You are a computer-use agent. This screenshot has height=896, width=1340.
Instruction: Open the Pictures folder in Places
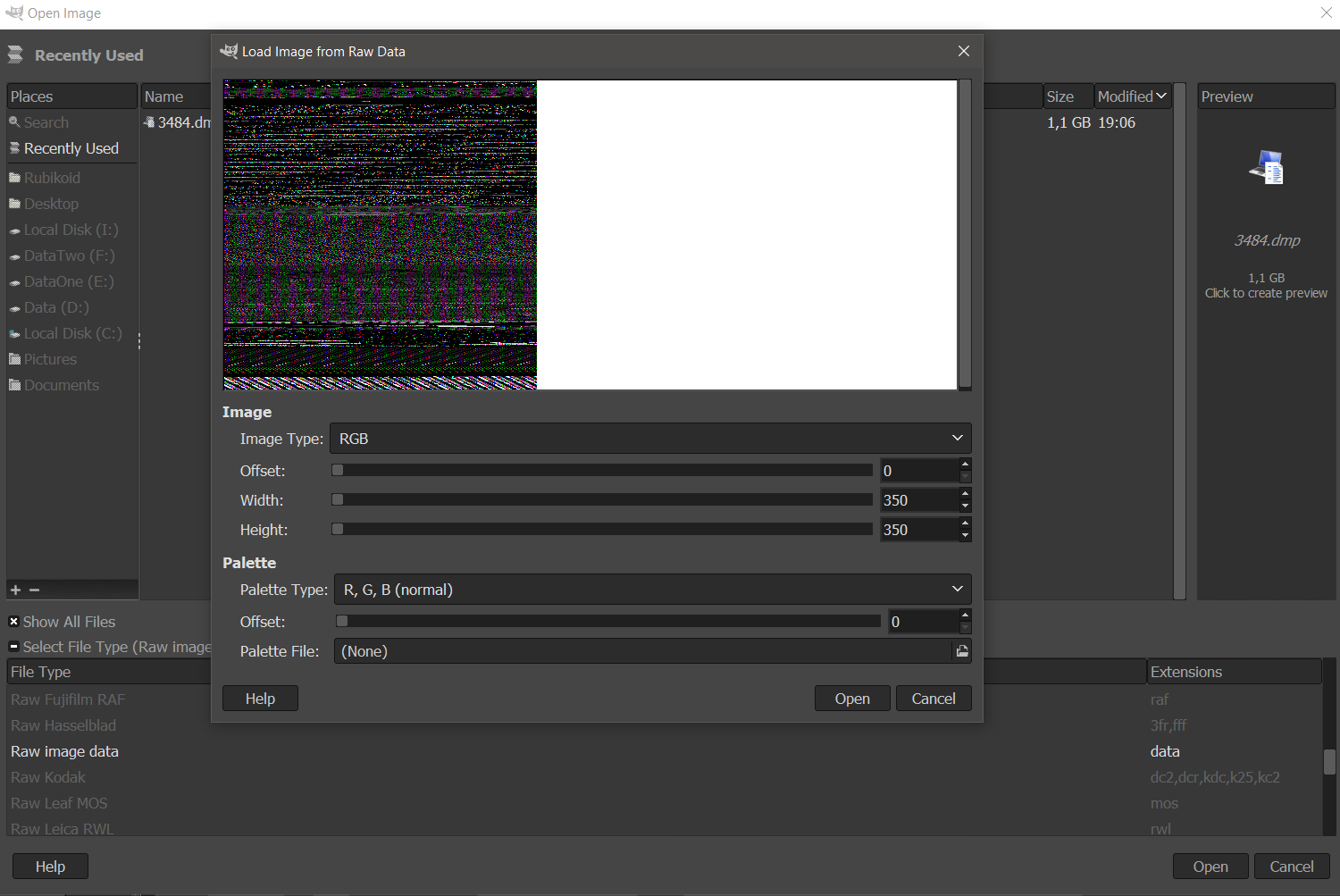(x=50, y=359)
